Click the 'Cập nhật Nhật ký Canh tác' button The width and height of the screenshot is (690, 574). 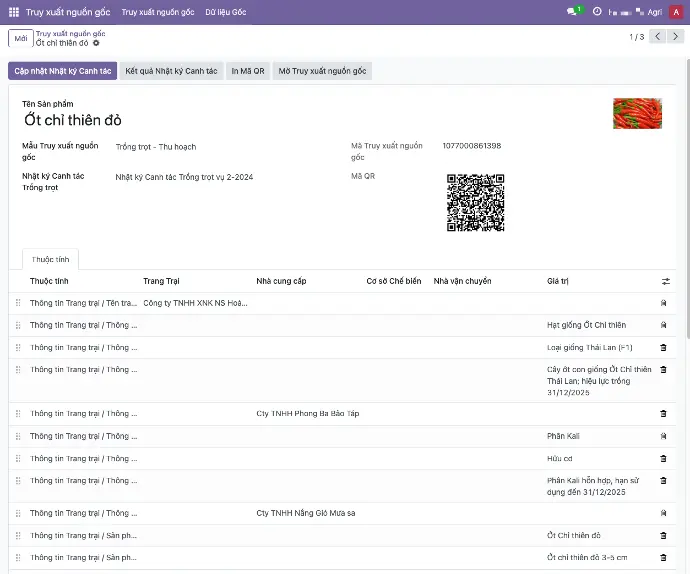pyautogui.click(x=62, y=71)
